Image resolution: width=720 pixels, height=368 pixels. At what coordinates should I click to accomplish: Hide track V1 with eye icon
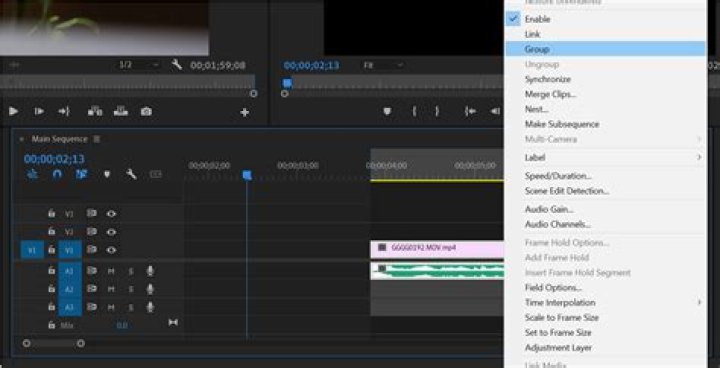coord(111,250)
